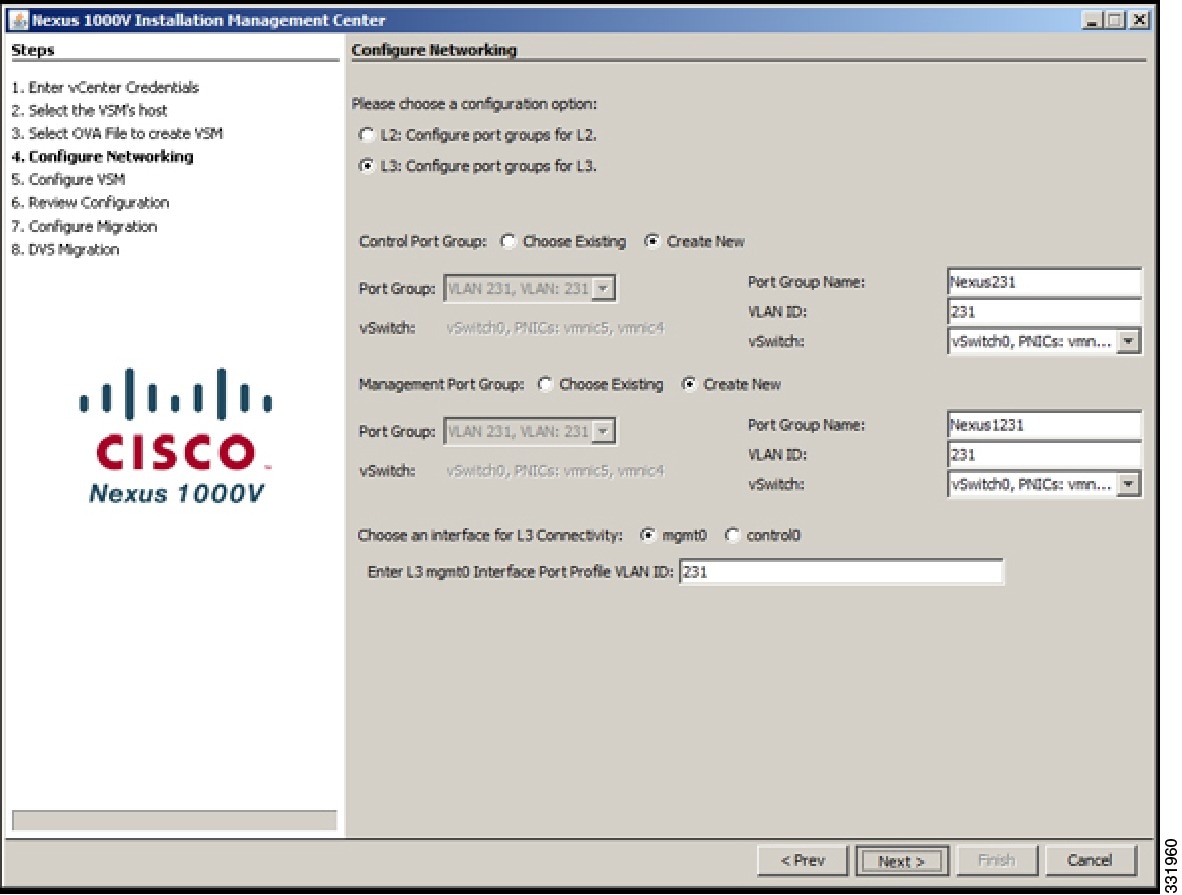Minimize the Installation Management Center window

coord(1092,20)
